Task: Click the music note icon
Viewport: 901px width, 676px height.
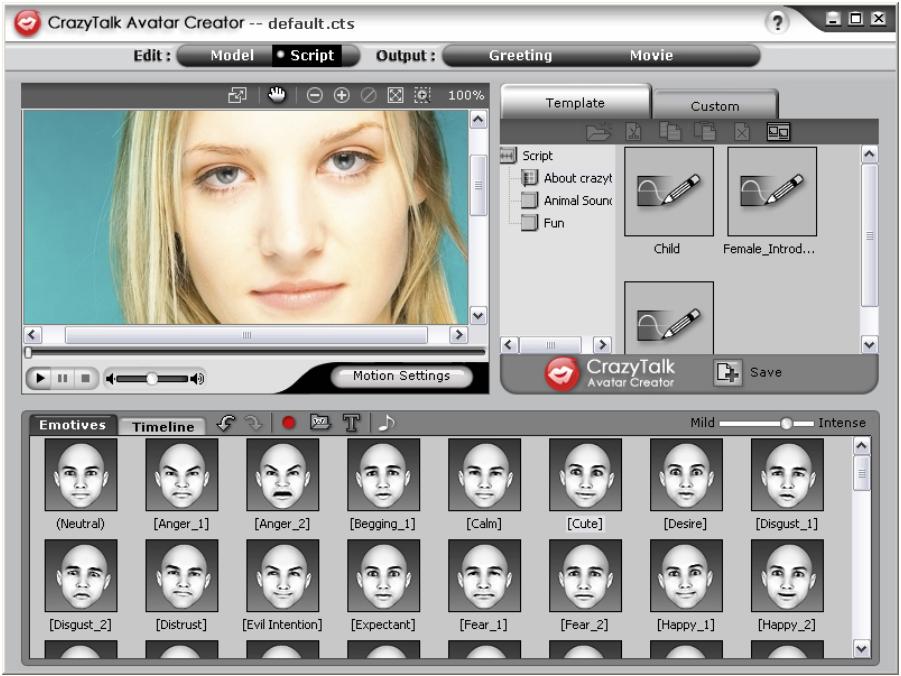Action: [386, 423]
